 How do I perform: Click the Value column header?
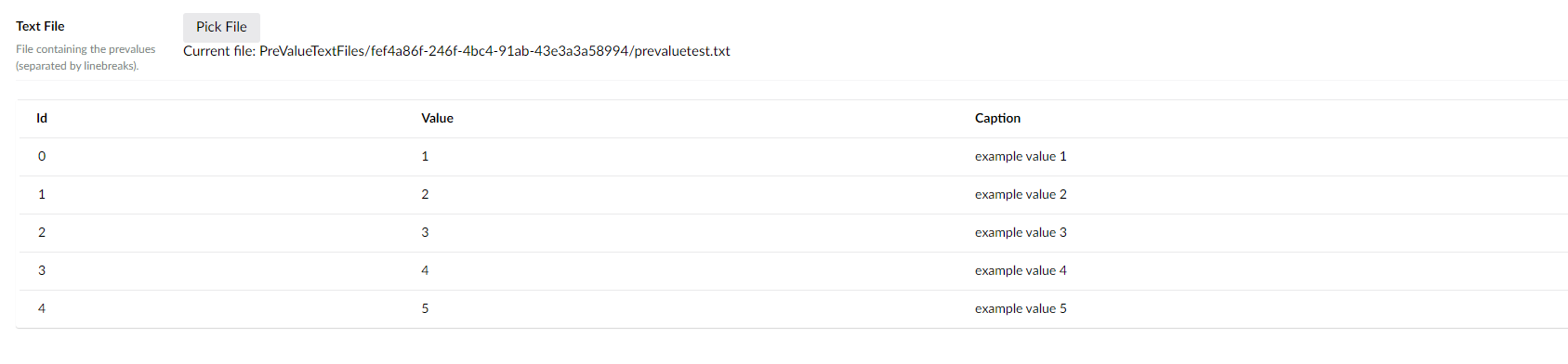click(x=437, y=118)
